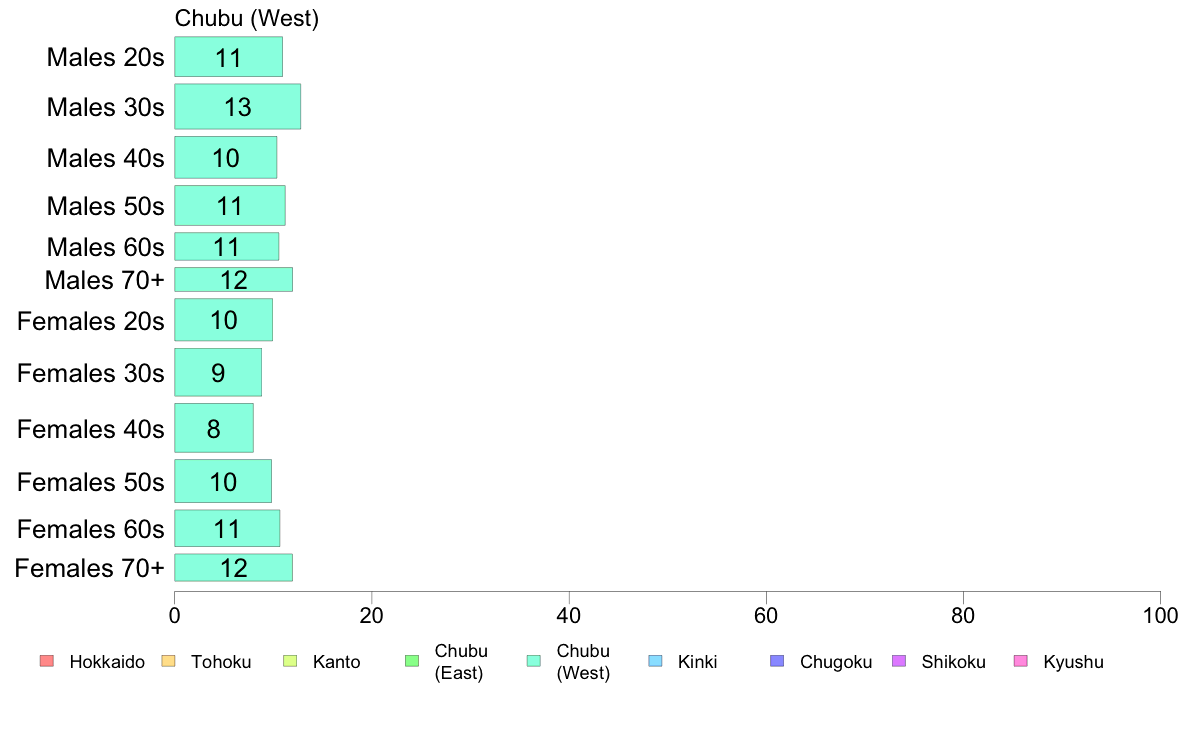Image resolution: width=1188 pixels, height=736 pixels.
Task: Click the 100 tick label on x-axis
Action: 1160,615
